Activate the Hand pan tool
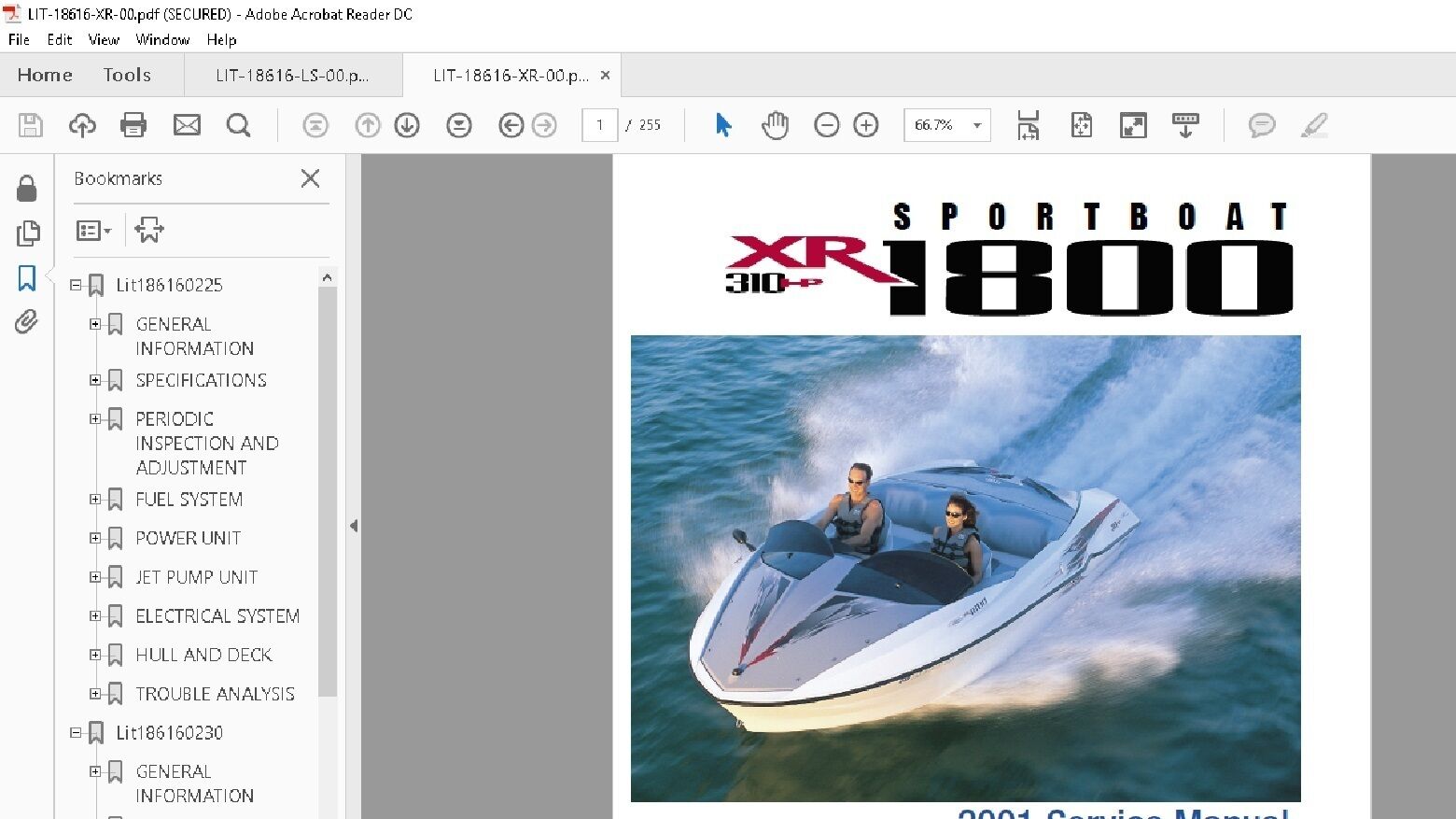Screen dimensions: 1456x819 click(775, 125)
